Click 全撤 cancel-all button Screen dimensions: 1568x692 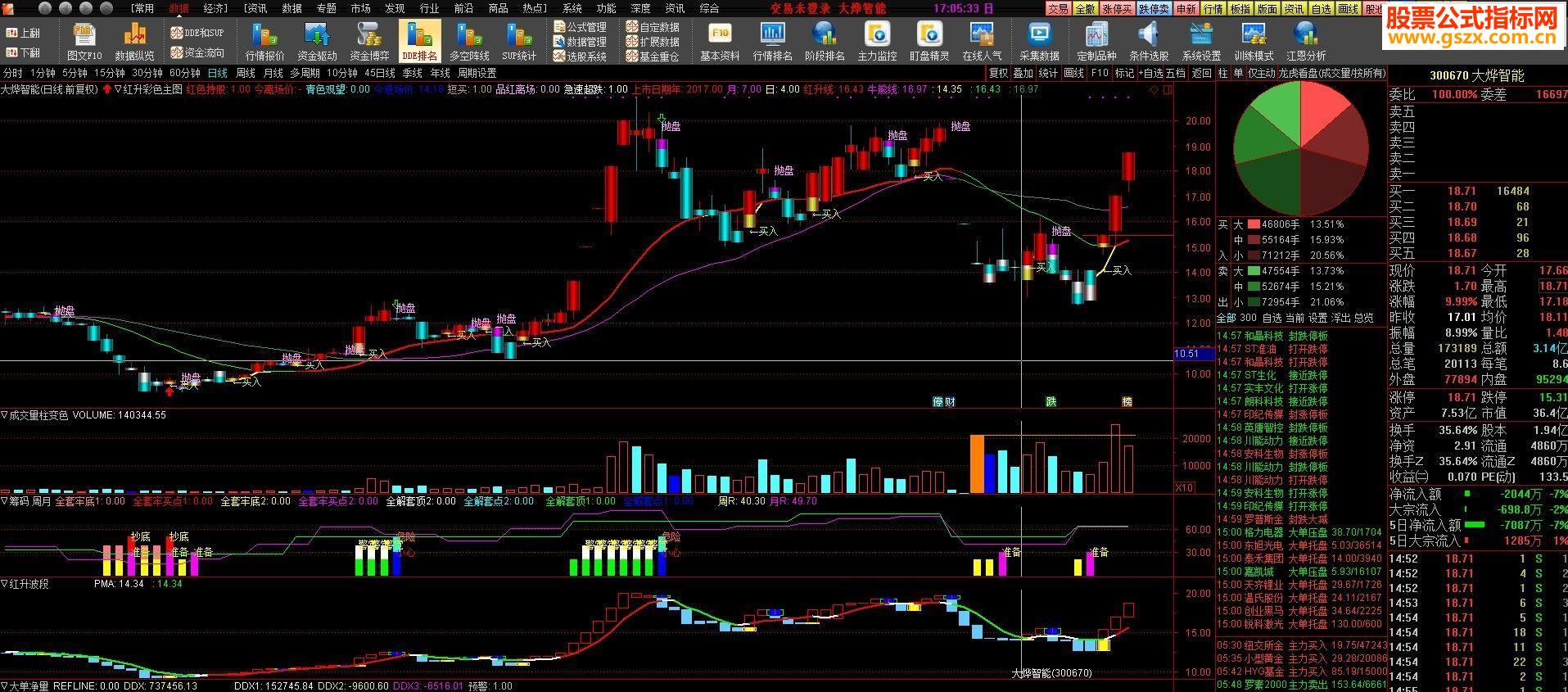pyautogui.click(x=1085, y=9)
